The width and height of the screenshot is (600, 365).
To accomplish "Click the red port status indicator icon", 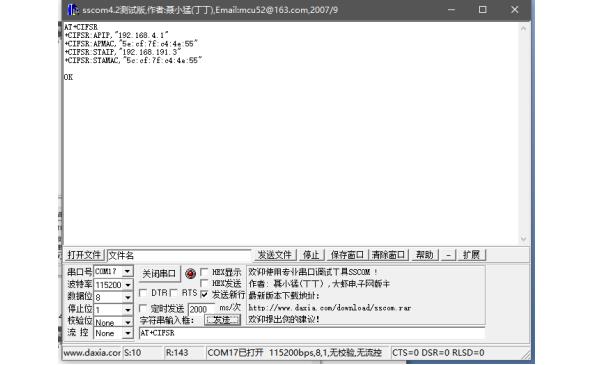I will 190,273.
